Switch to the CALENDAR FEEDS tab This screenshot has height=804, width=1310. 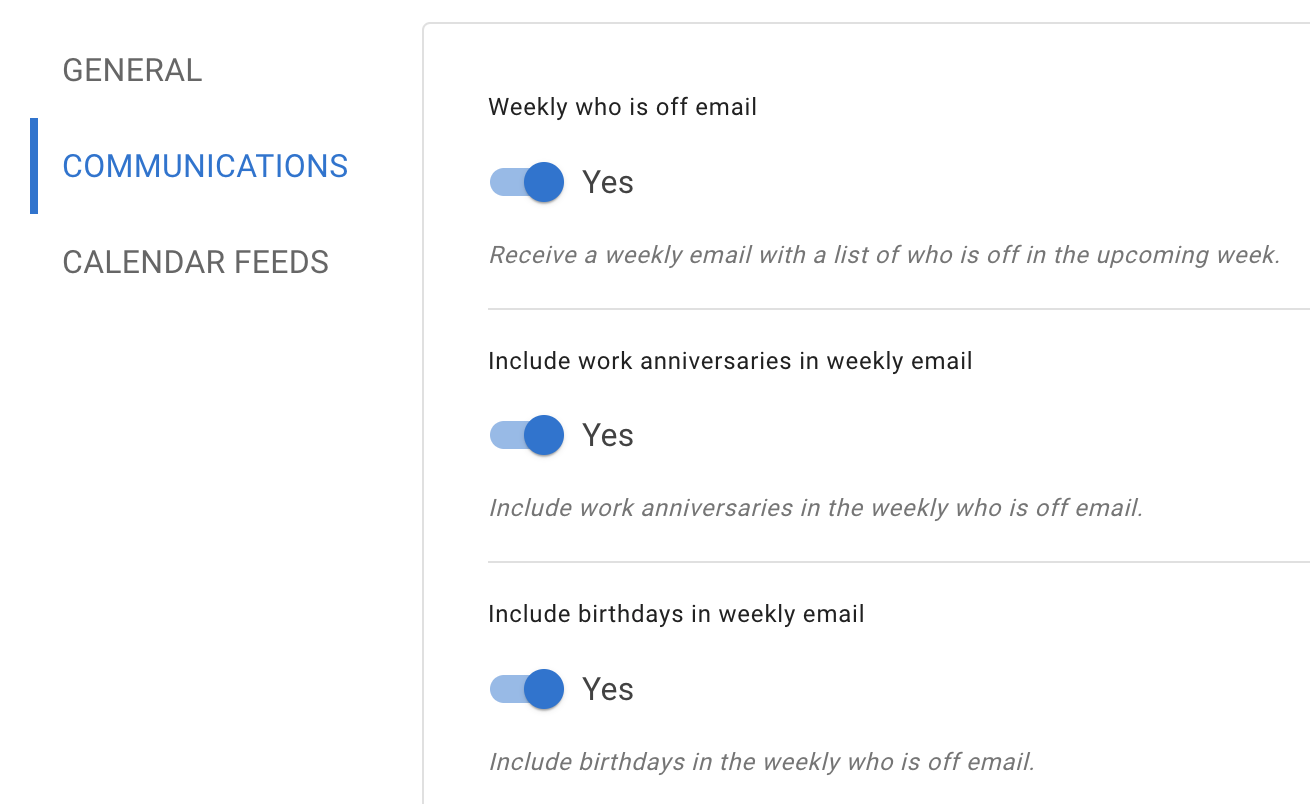click(195, 262)
